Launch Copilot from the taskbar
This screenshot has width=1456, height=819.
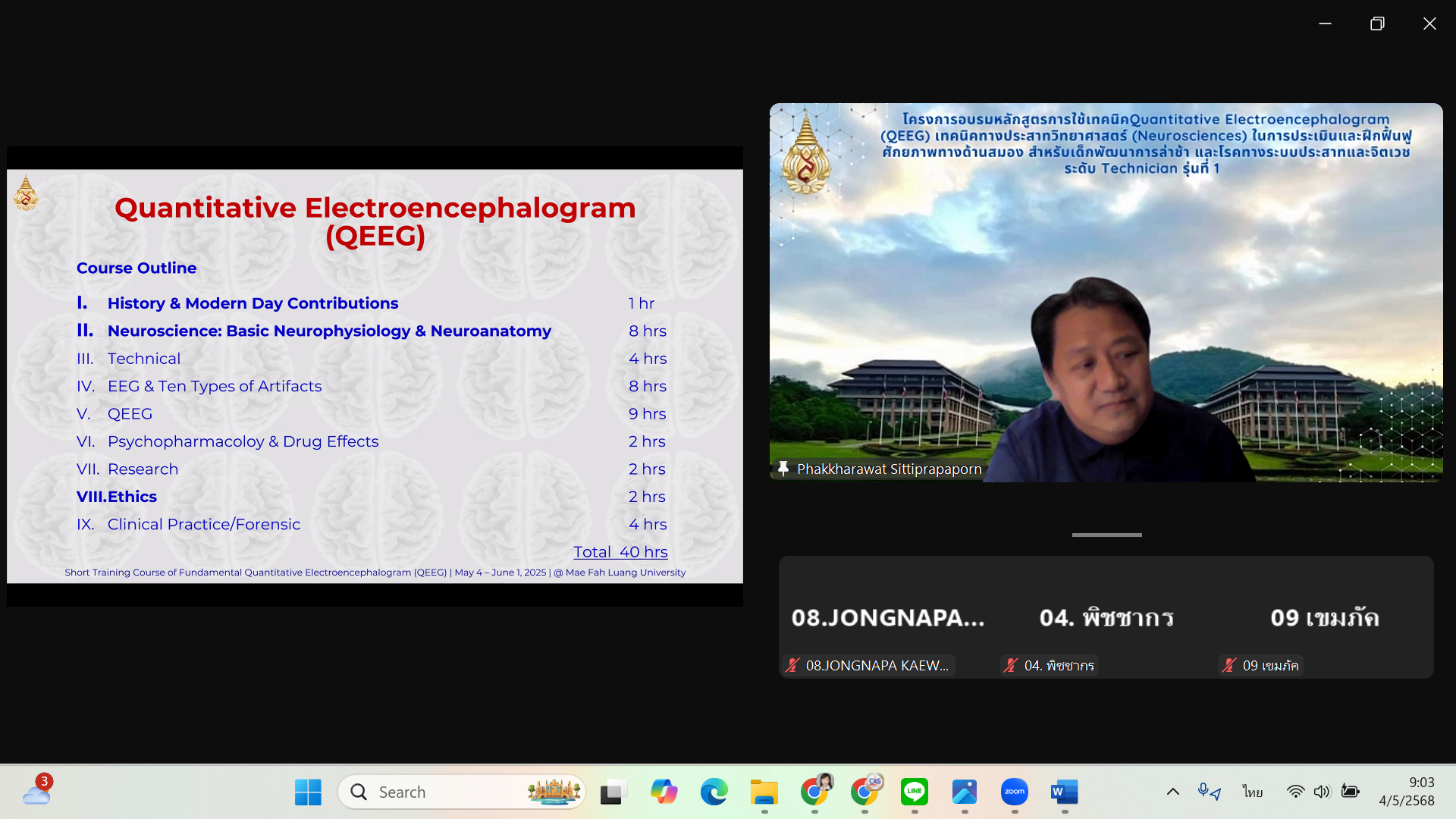(x=664, y=792)
